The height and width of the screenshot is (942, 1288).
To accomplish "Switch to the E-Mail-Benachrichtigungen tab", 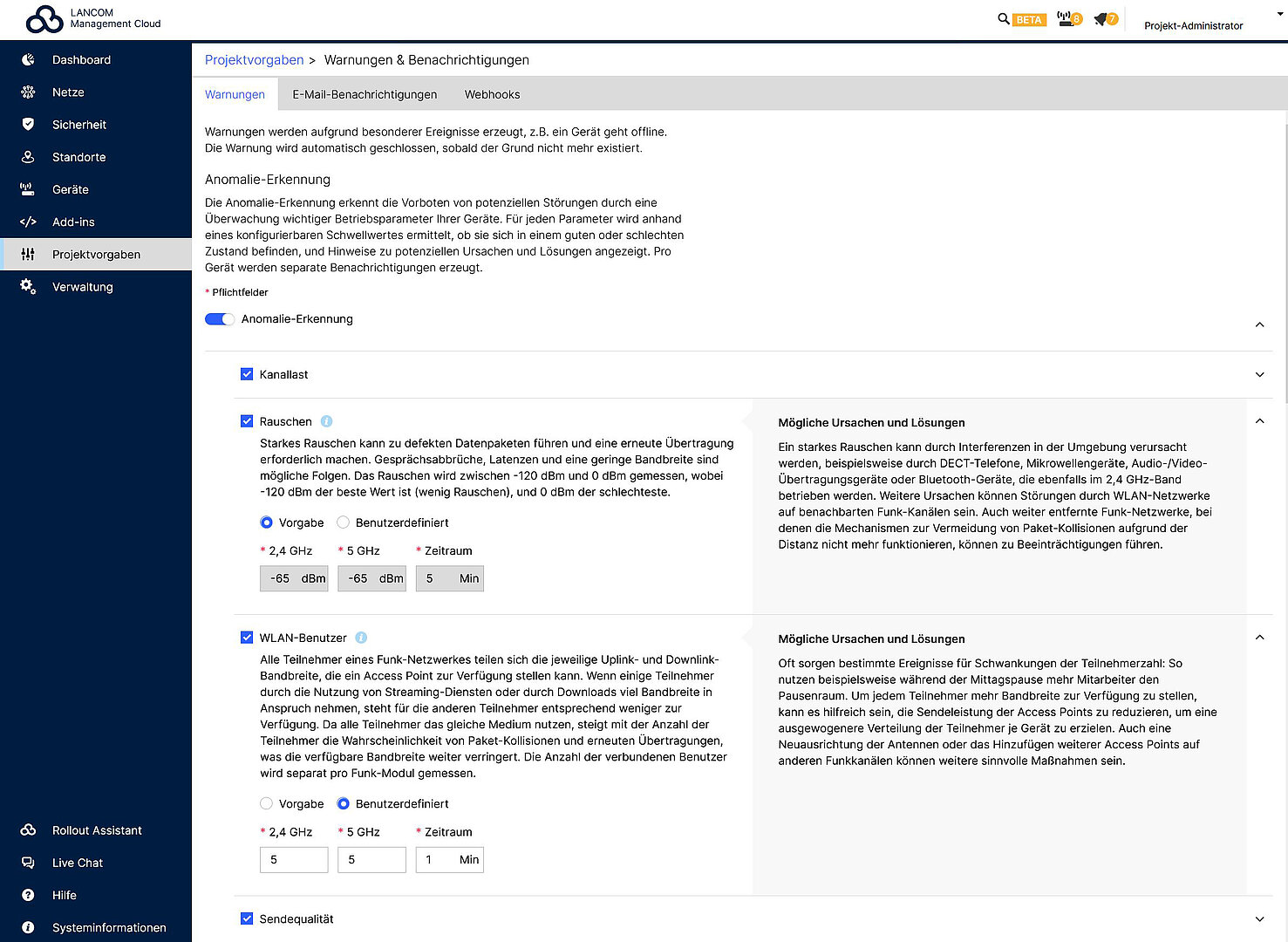I will 365,94.
